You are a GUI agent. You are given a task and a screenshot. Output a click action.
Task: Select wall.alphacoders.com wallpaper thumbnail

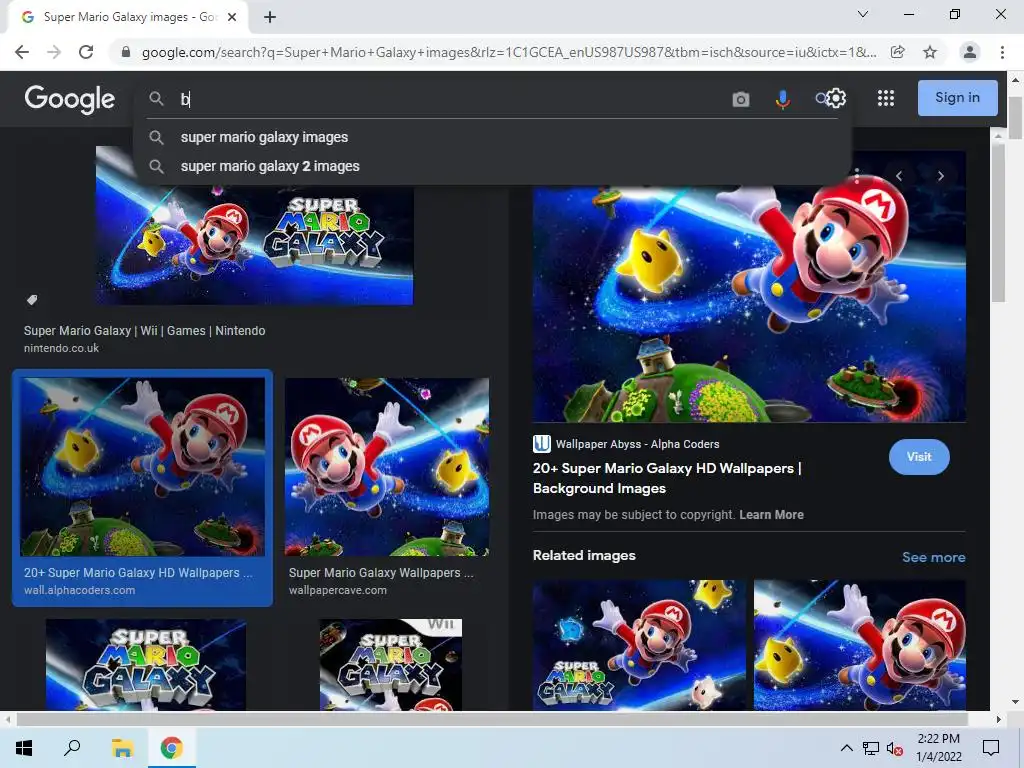coord(142,466)
